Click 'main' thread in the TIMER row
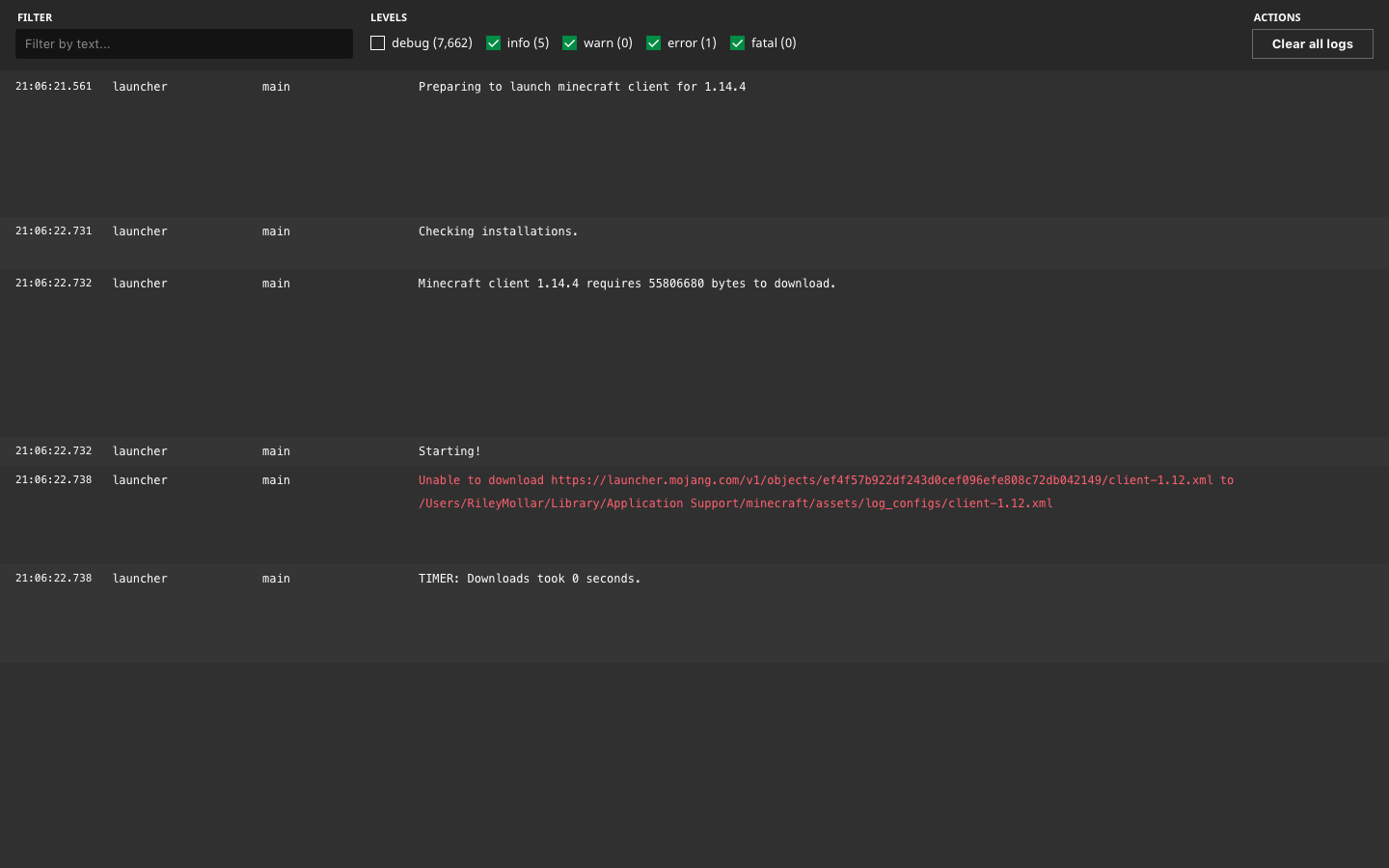Screen dimensions: 1389x868 tap(276, 579)
